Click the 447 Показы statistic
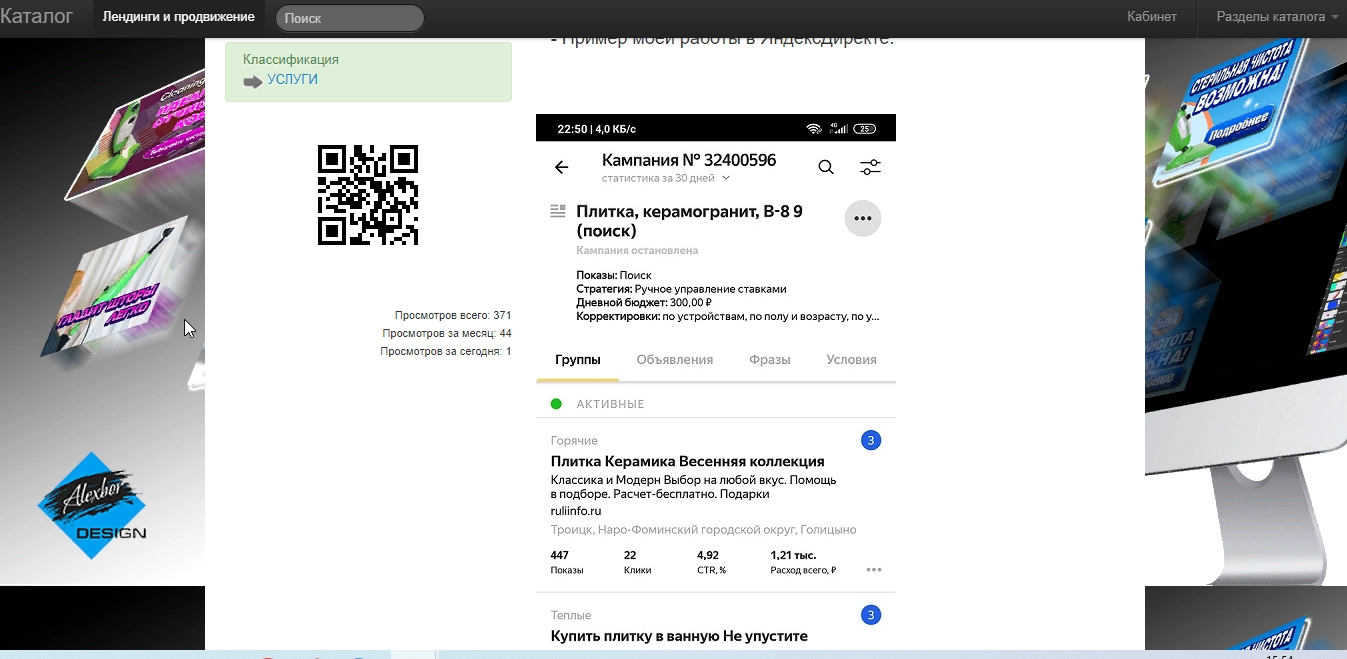The image size is (1347, 659). point(567,562)
